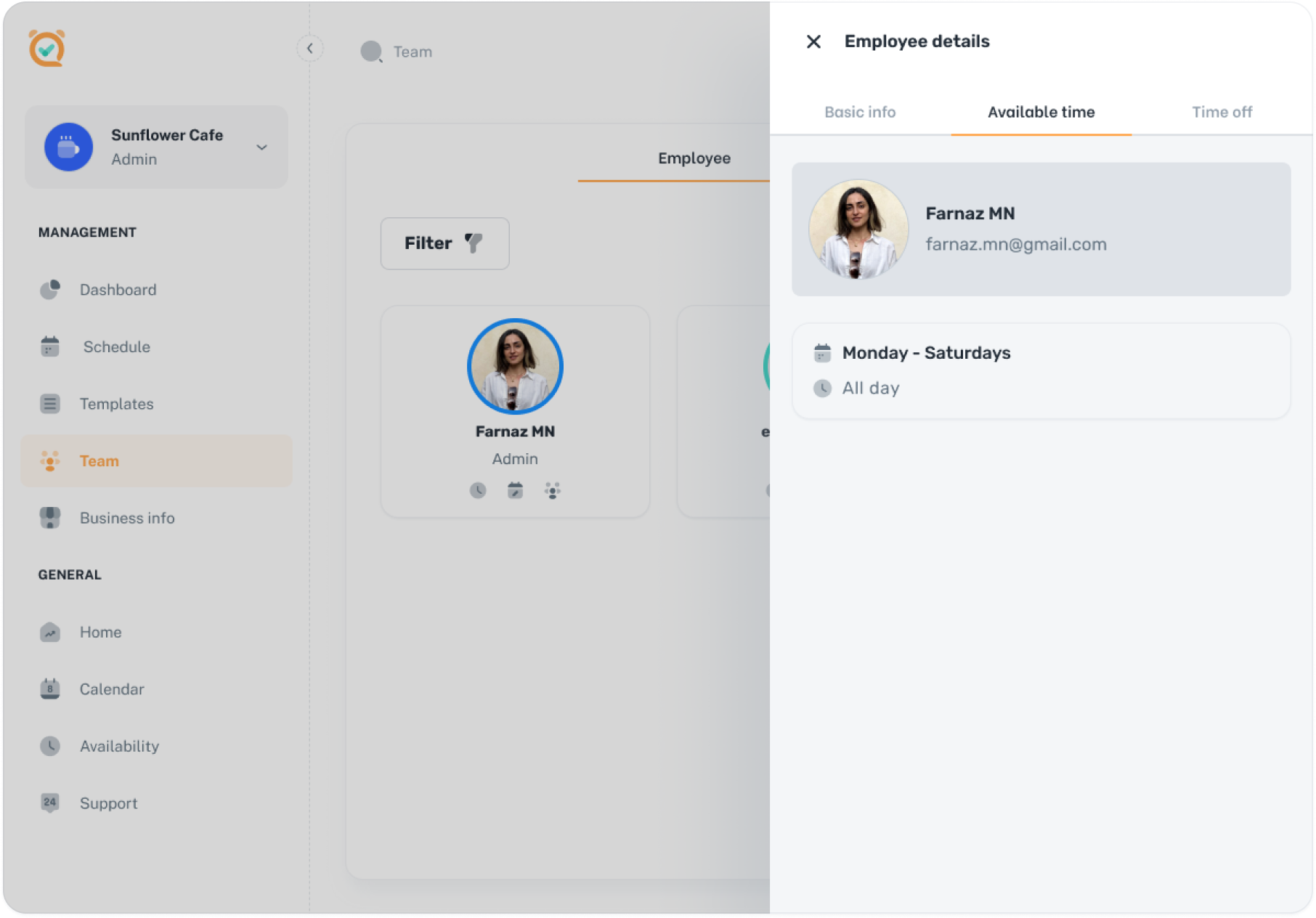Expand the Sunflower Cafe workspace dropdown
This screenshot has height=918, width=1316.
261,147
